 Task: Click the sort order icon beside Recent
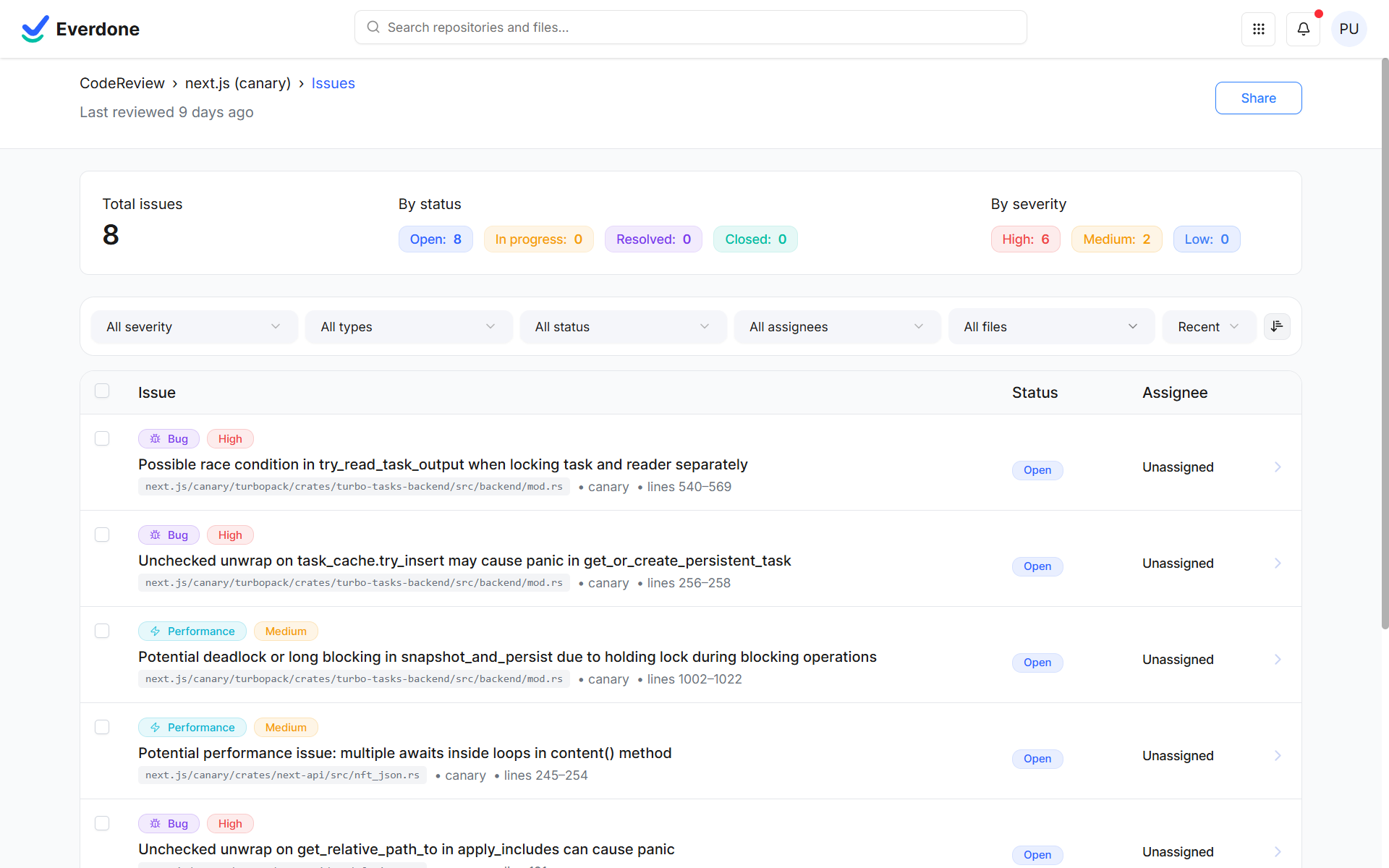[1277, 326]
